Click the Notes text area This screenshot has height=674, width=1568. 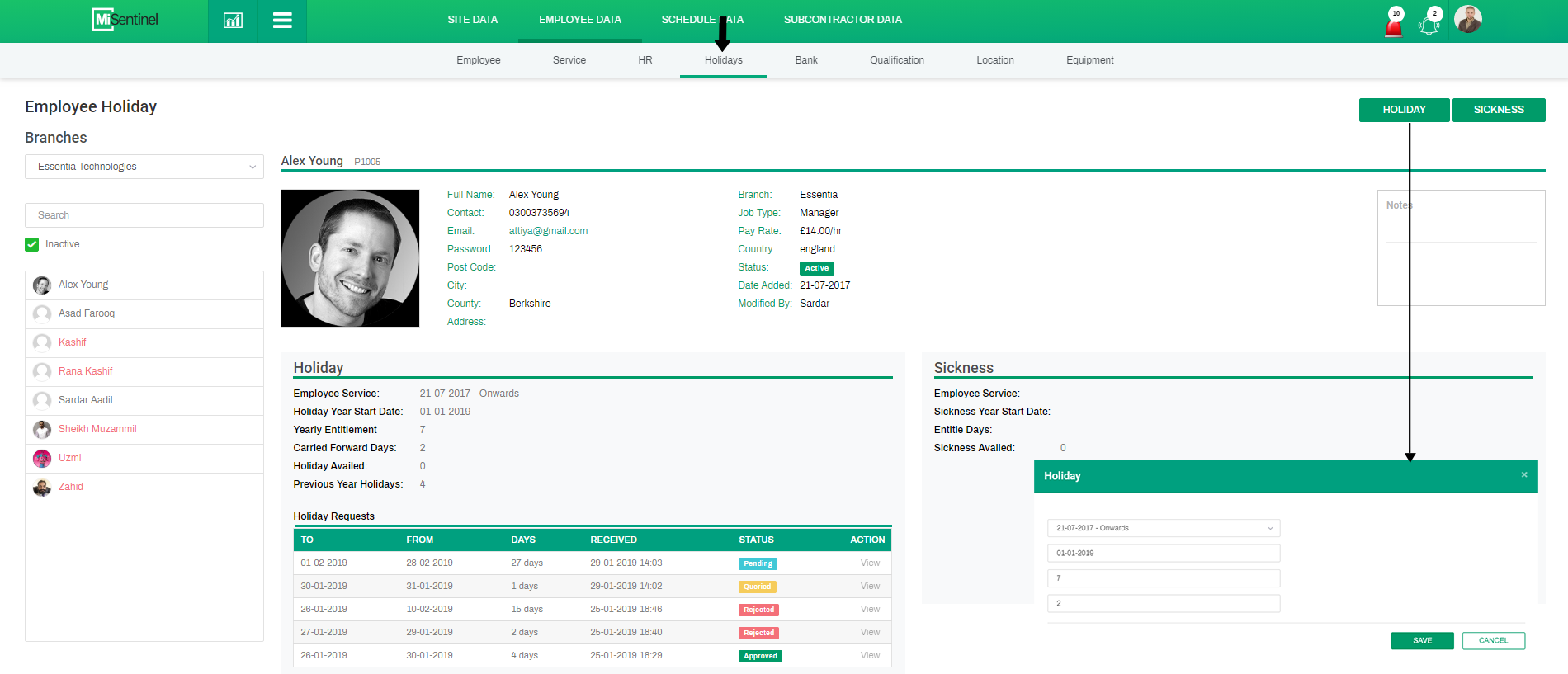click(1461, 248)
